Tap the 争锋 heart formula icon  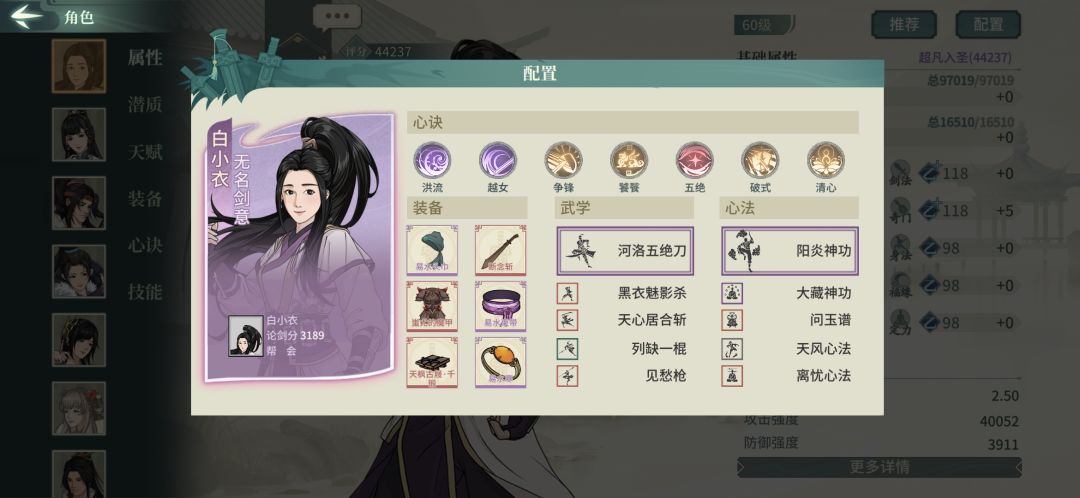click(x=563, y=160)
